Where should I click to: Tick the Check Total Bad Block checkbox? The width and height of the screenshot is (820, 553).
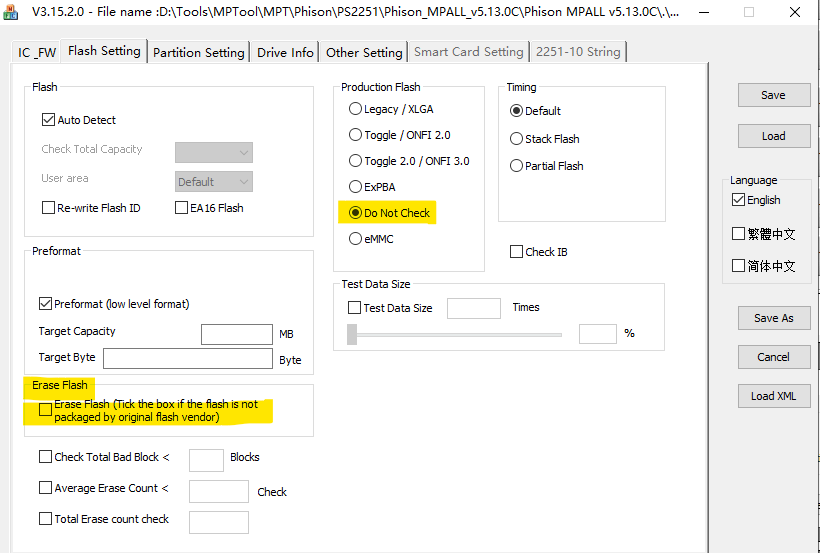coord(45,457)
